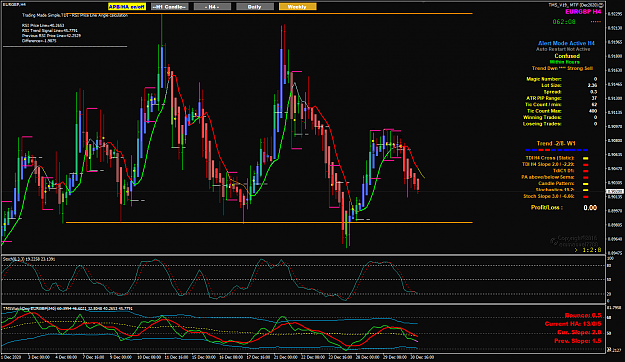
Task: Select the H4 timeframe button
Action: 212,7
